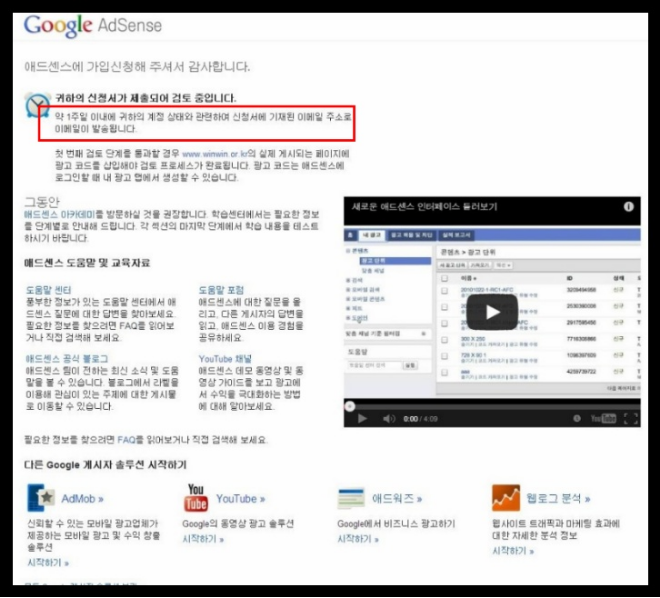Open the 애드워즈 » link
This screenshot has width=660, height=598.
pos(397,499)
